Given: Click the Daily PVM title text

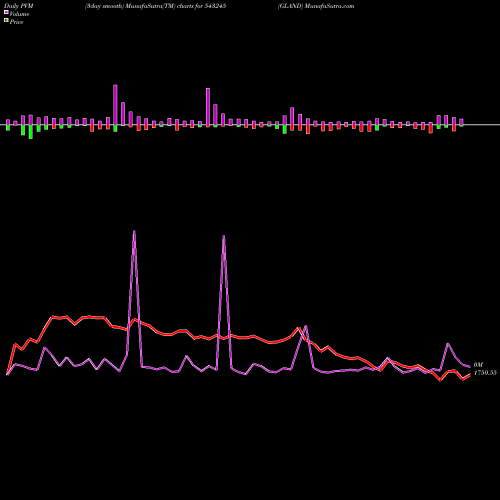Looking at the screenshot, I should [x=19, y=6].
